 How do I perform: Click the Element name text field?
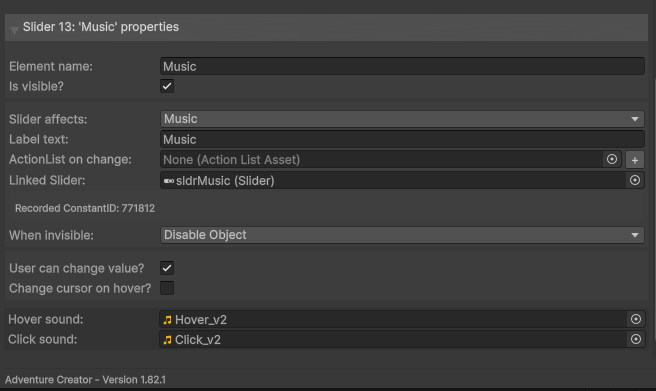402,66
